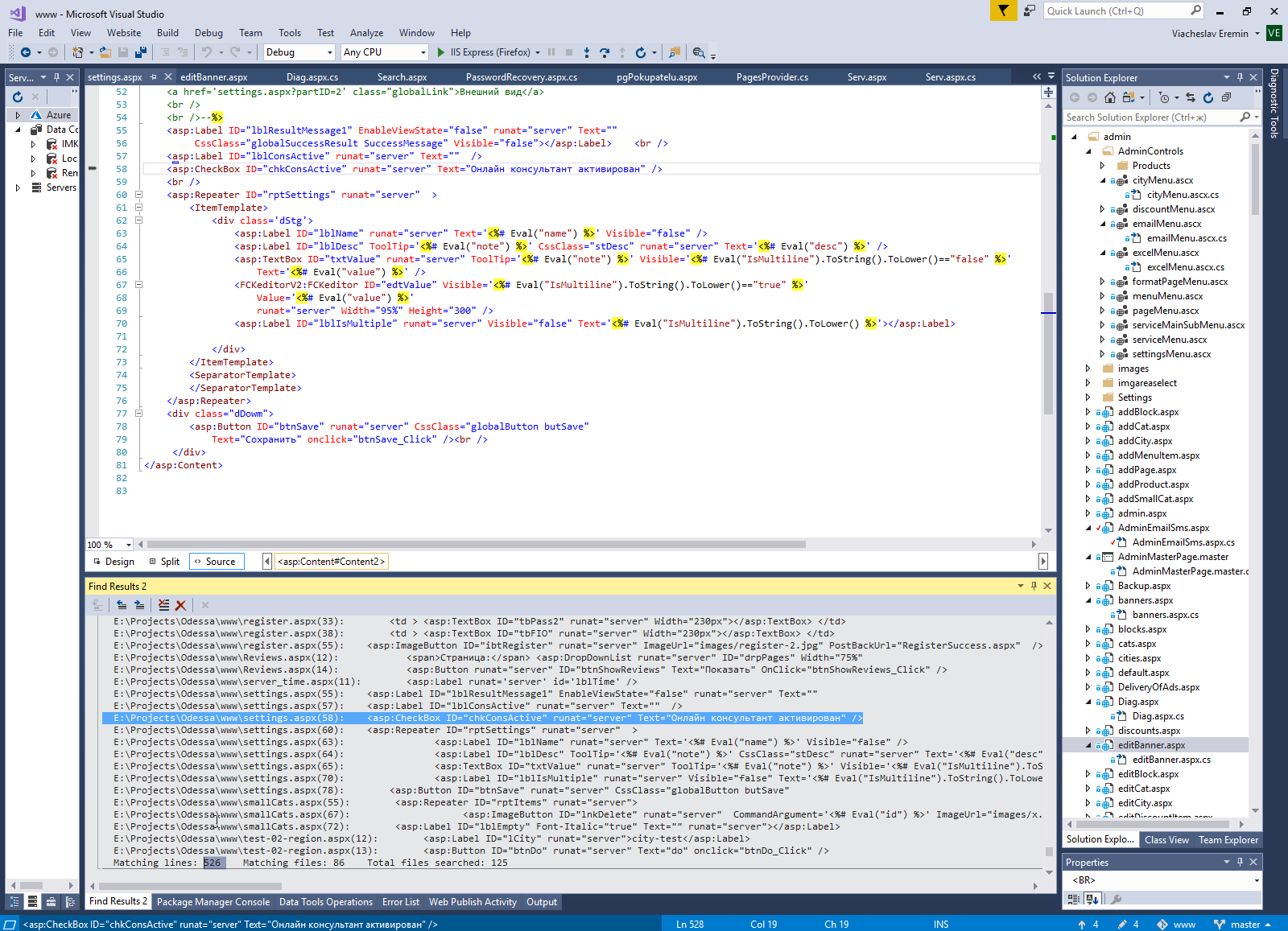
Task: Click the Quick Launch search field
Action: point(1116,10)
